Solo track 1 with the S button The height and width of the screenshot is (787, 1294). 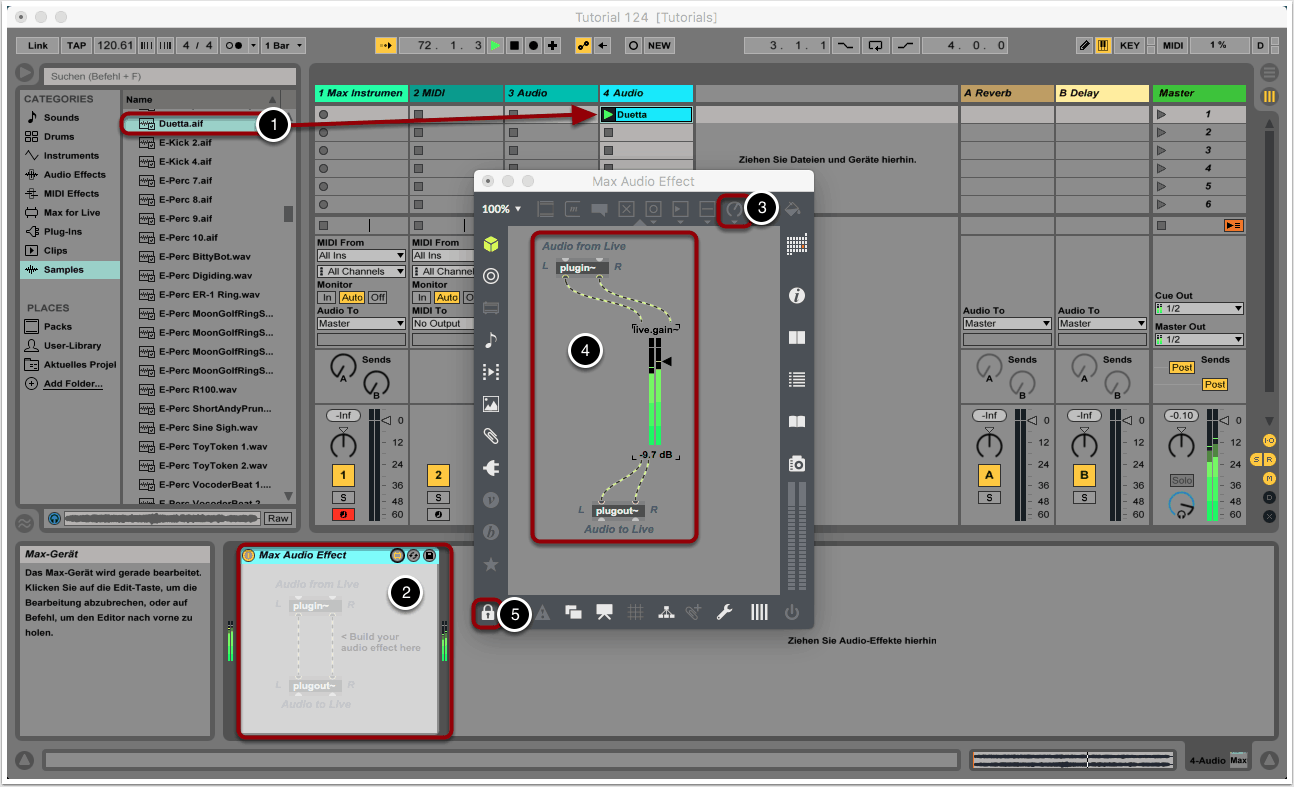coord(343,497)
